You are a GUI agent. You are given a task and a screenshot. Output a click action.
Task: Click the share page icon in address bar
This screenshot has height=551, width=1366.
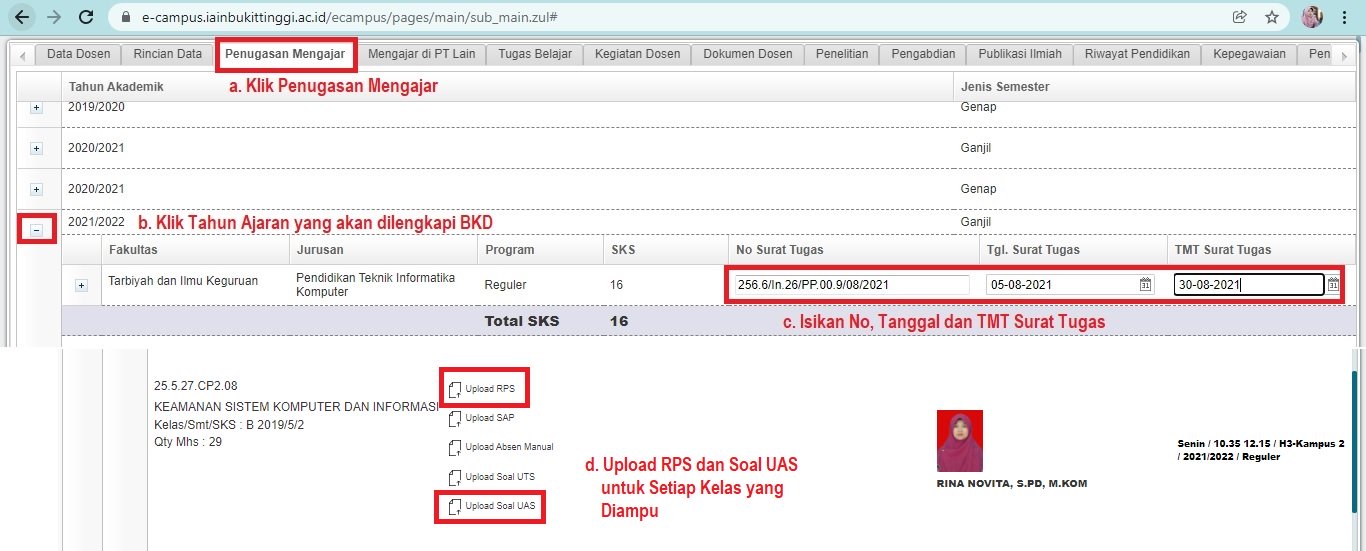pos(1239,17)
